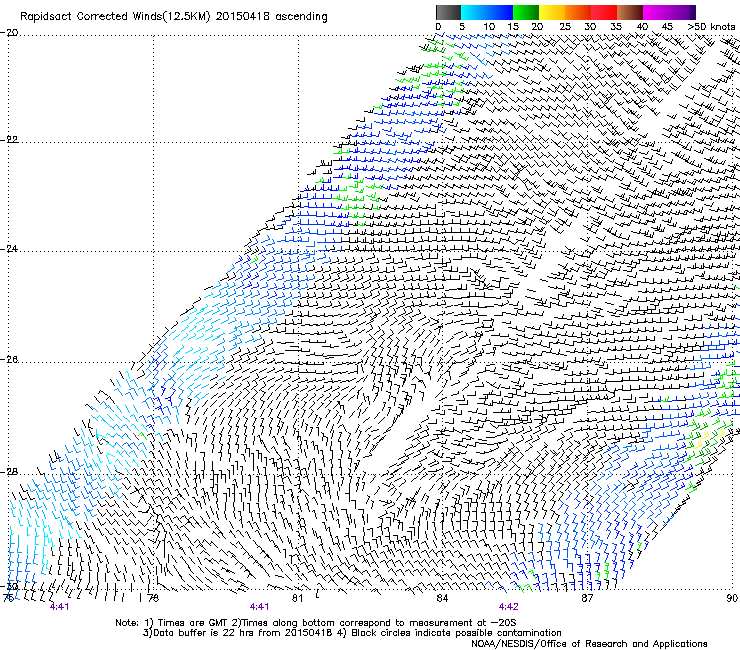Click the yellow 20-25 knots legend swatch
740x650 pixels.
(x=552, y=12)
